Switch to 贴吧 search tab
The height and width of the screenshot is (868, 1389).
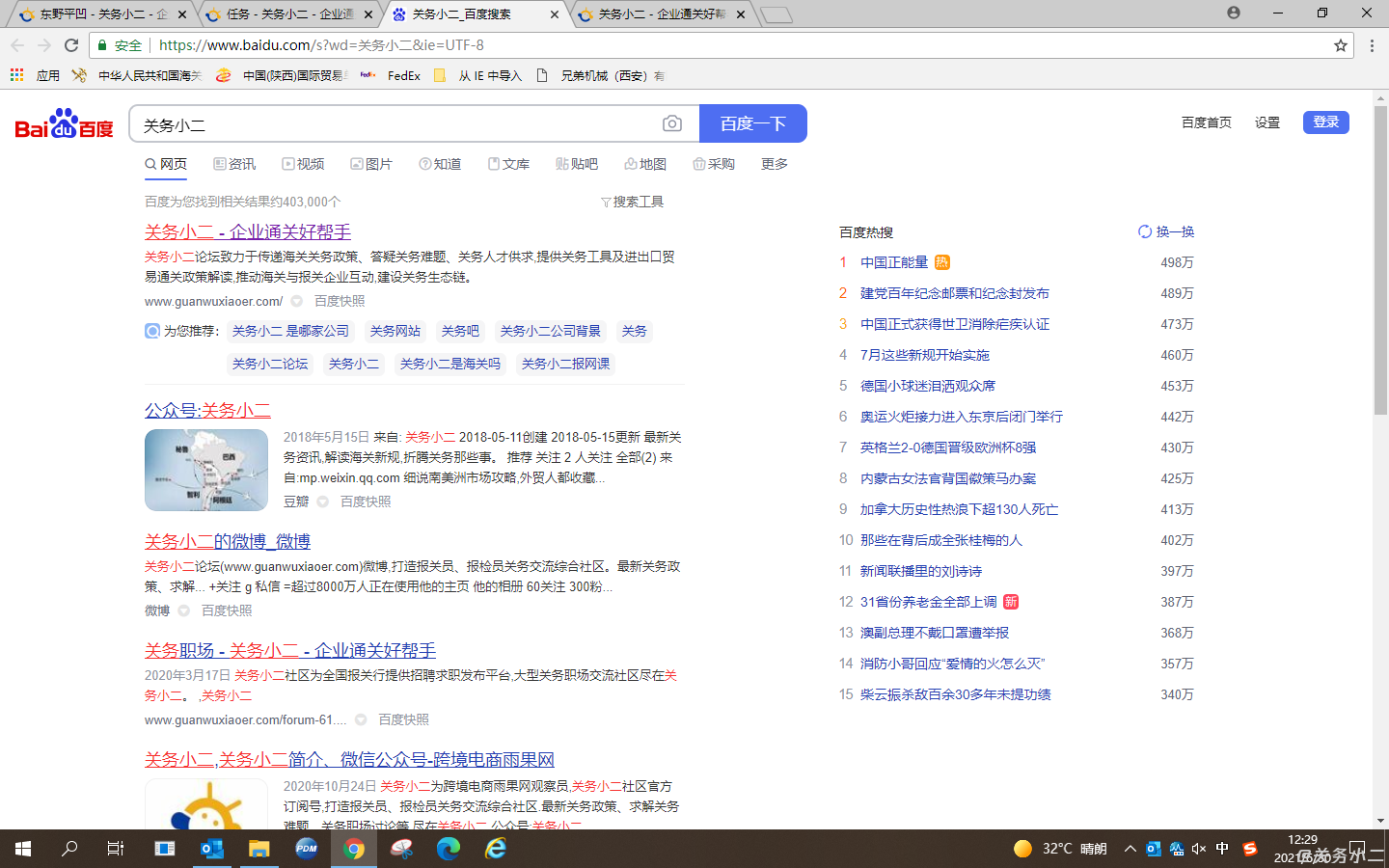point(577,164)
